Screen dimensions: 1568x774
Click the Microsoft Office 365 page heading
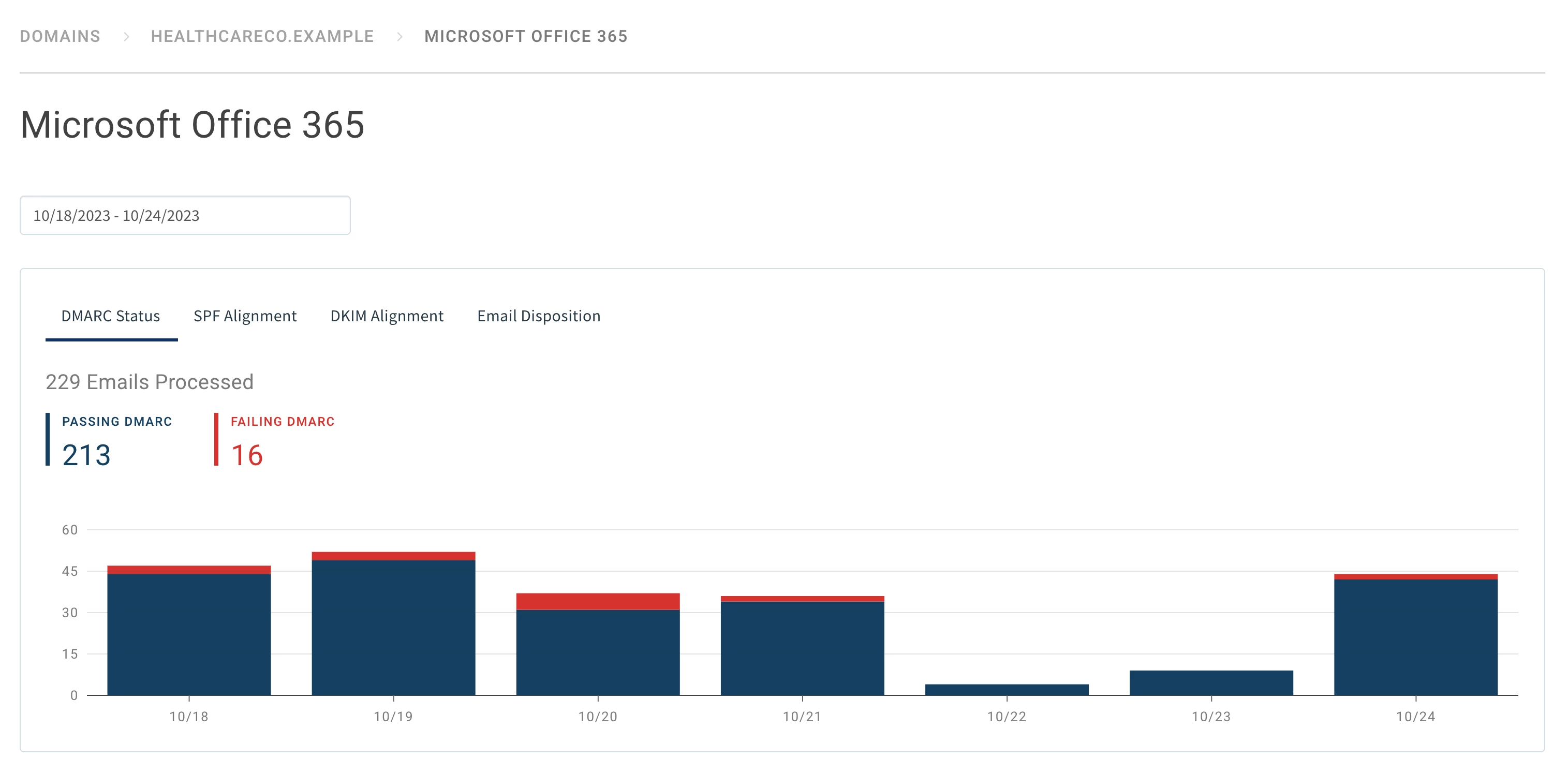point(193,125)
